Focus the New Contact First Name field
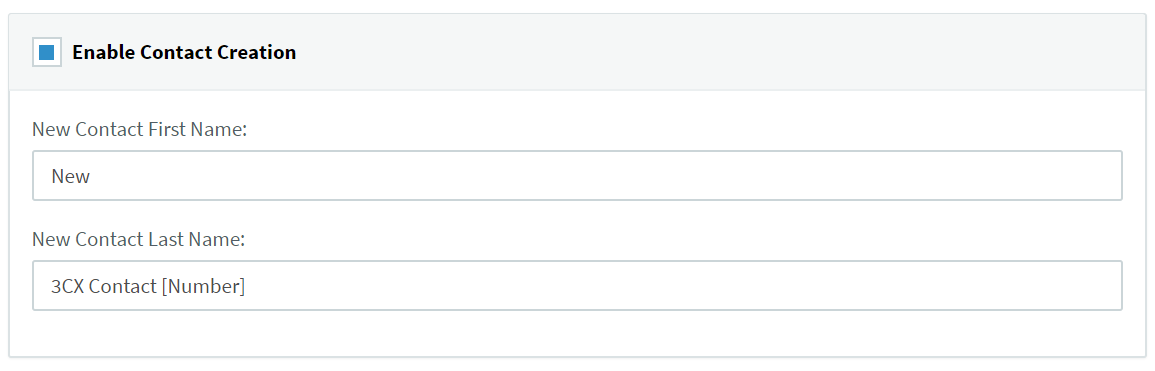 point(577,176)
